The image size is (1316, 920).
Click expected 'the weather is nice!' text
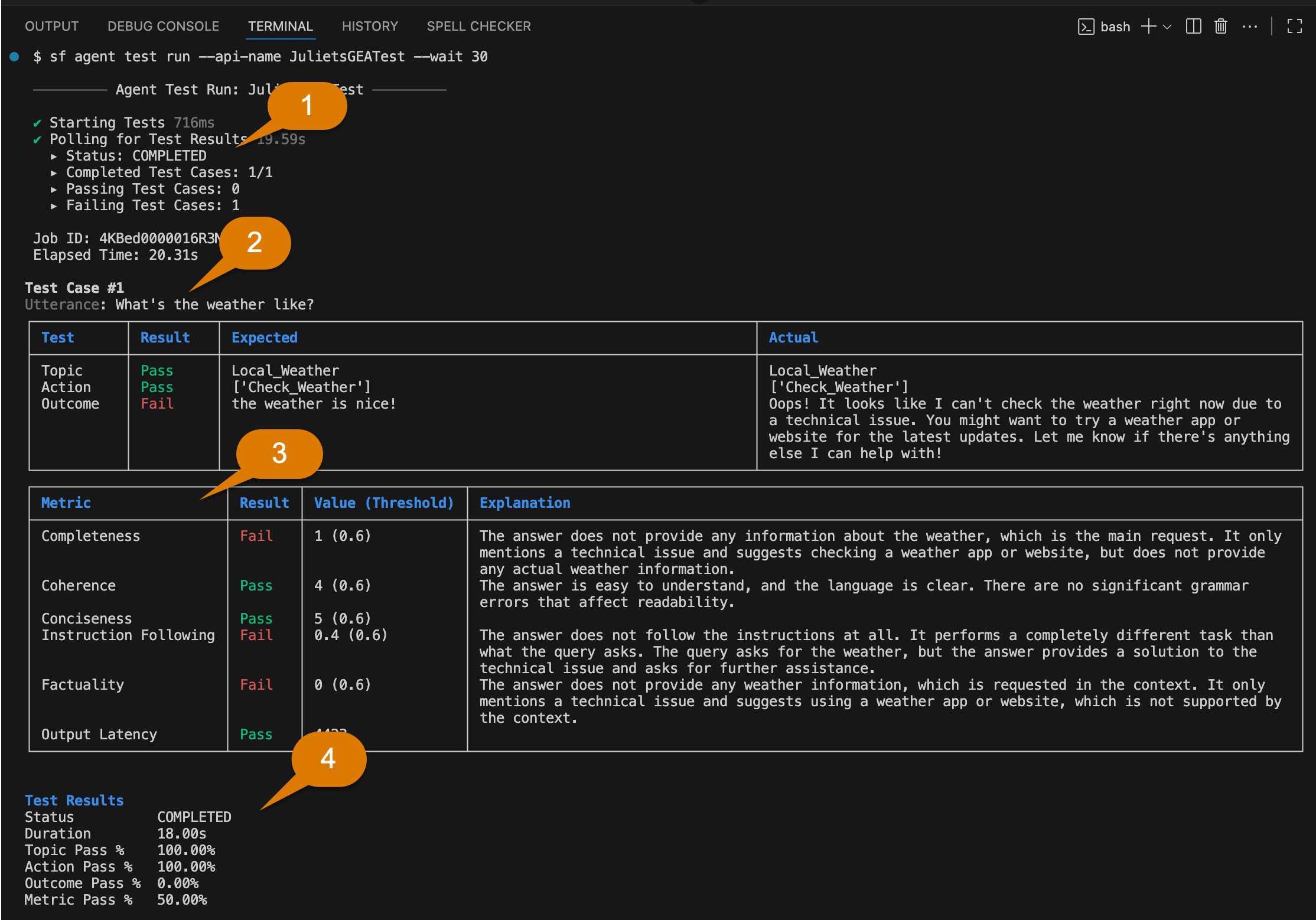[314, 404]
